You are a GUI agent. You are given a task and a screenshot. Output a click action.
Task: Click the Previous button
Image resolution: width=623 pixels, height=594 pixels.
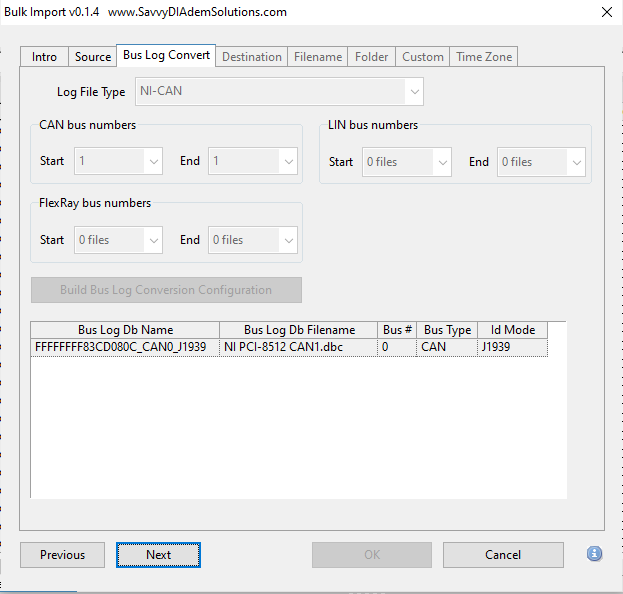point(63,555)
